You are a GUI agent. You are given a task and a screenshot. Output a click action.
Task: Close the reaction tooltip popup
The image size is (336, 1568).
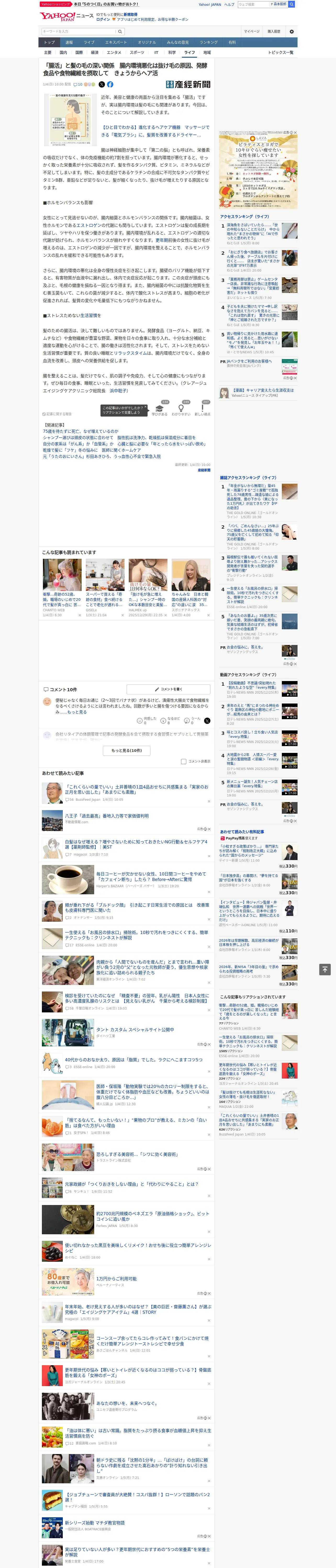[145, 407]
